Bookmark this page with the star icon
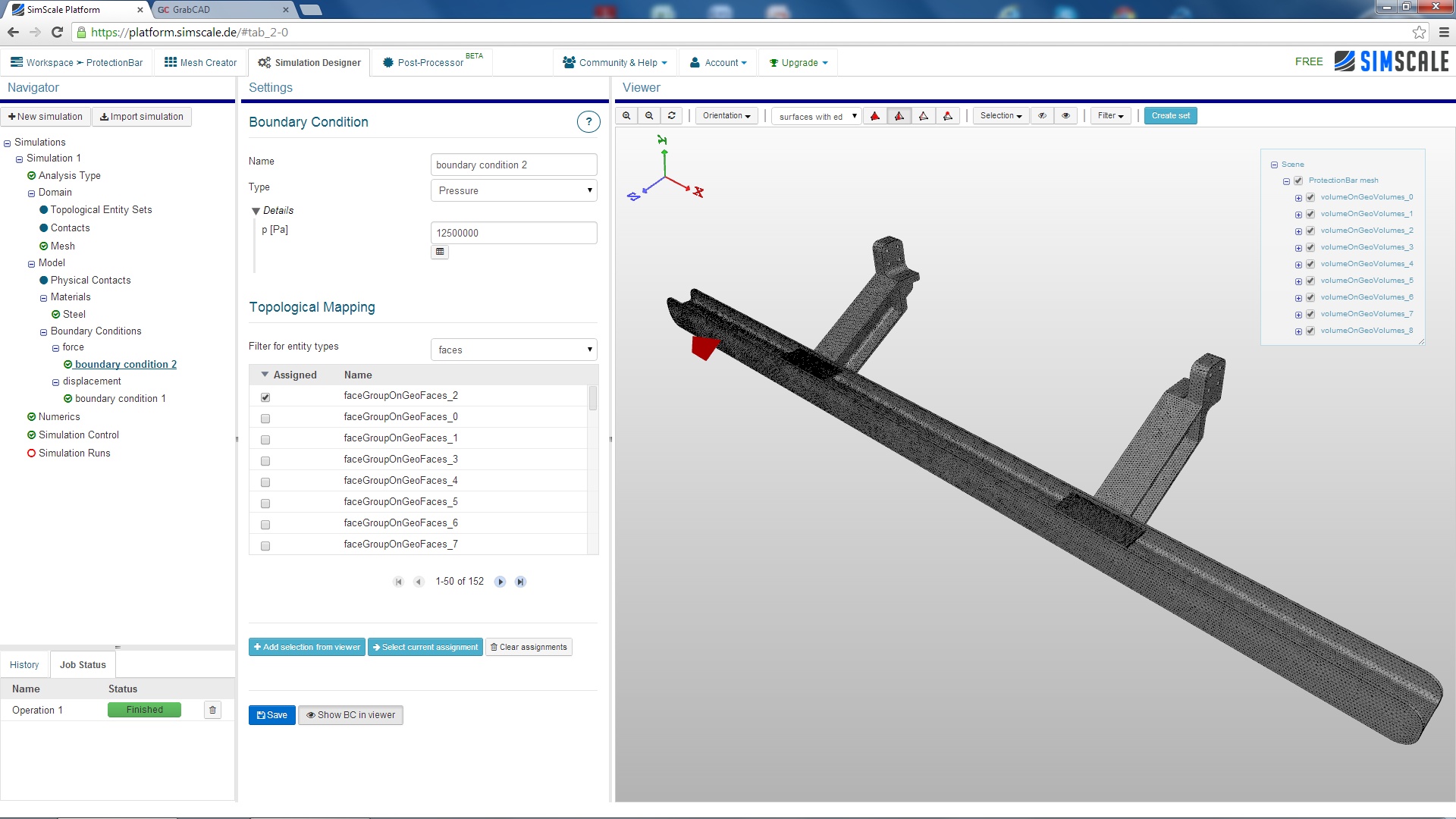The height and width of the screenshot is (819, 1456). pos(1420,33)
